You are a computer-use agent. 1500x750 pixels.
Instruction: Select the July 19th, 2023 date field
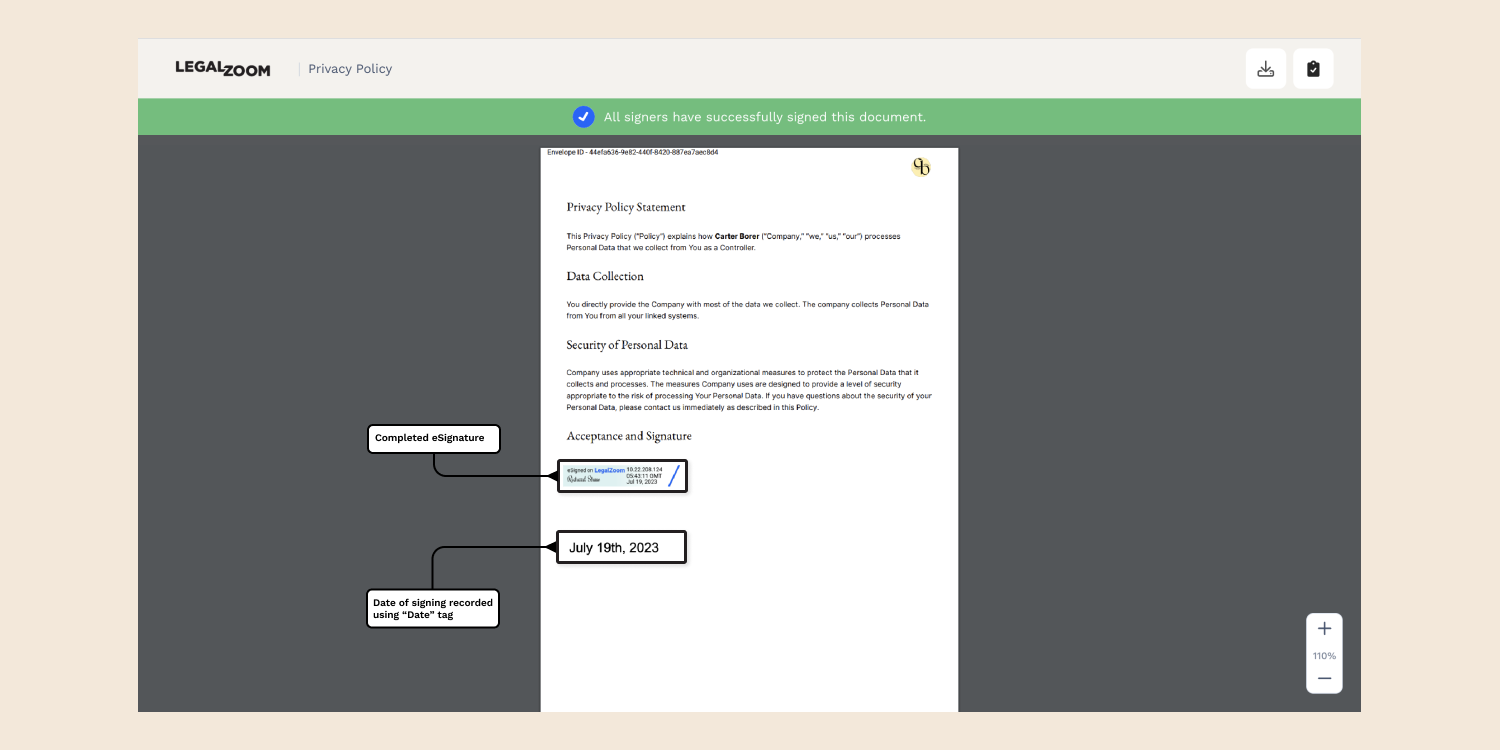tap(621, 547)
